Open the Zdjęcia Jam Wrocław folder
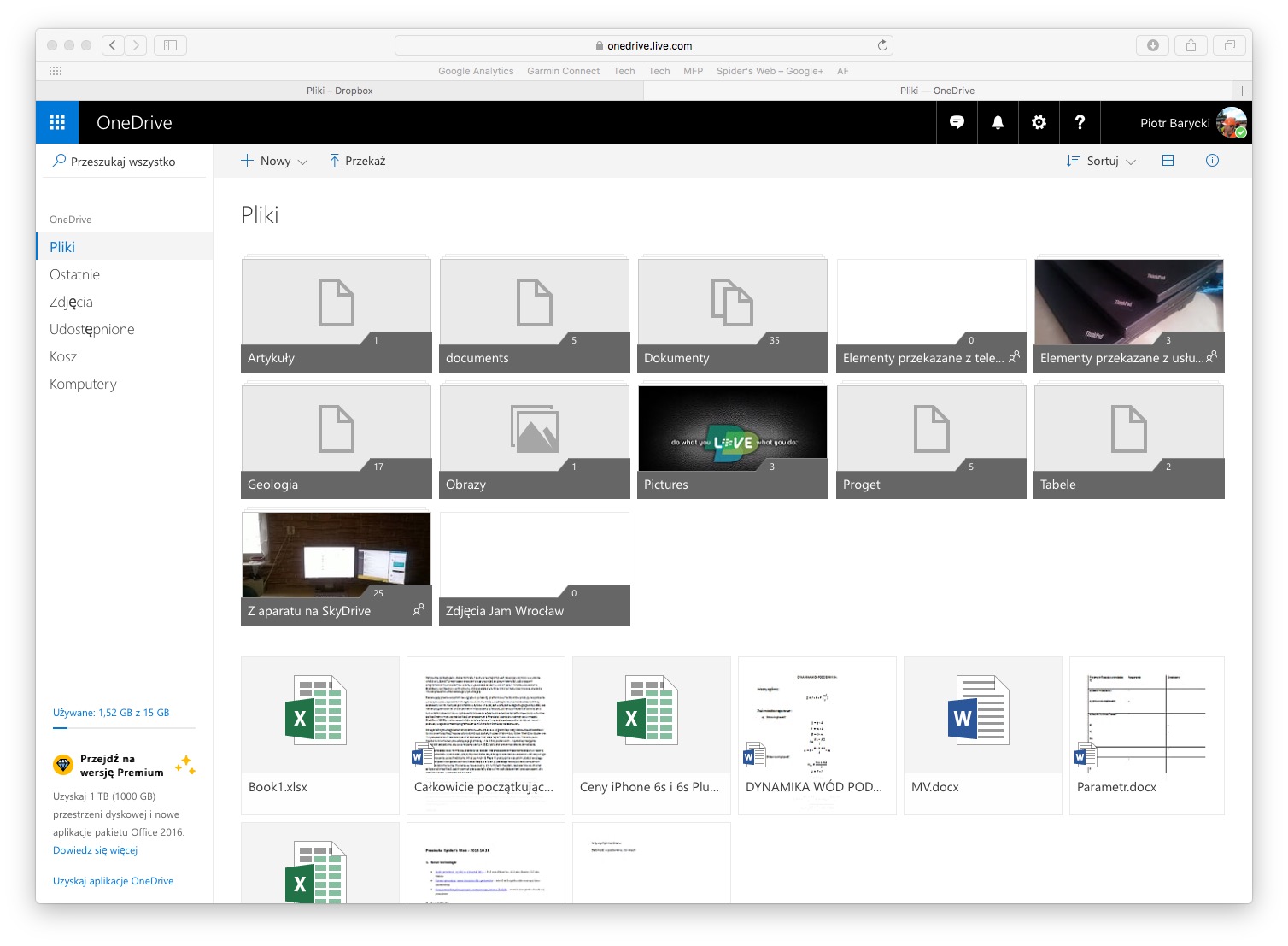Image resolution: width=1288 pixels, height=946 pixels. tap(535, 568)
